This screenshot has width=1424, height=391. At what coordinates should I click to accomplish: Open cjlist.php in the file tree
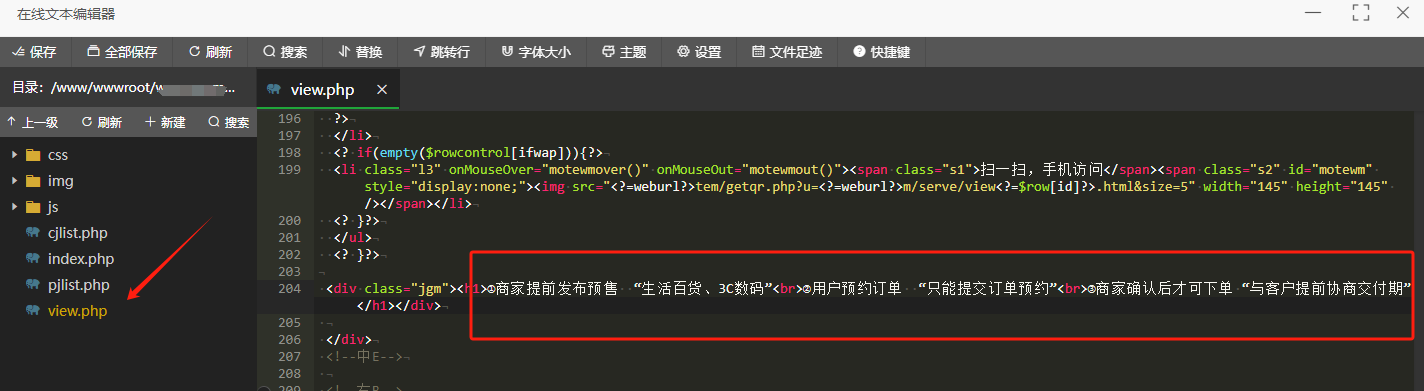coord(78,233)
